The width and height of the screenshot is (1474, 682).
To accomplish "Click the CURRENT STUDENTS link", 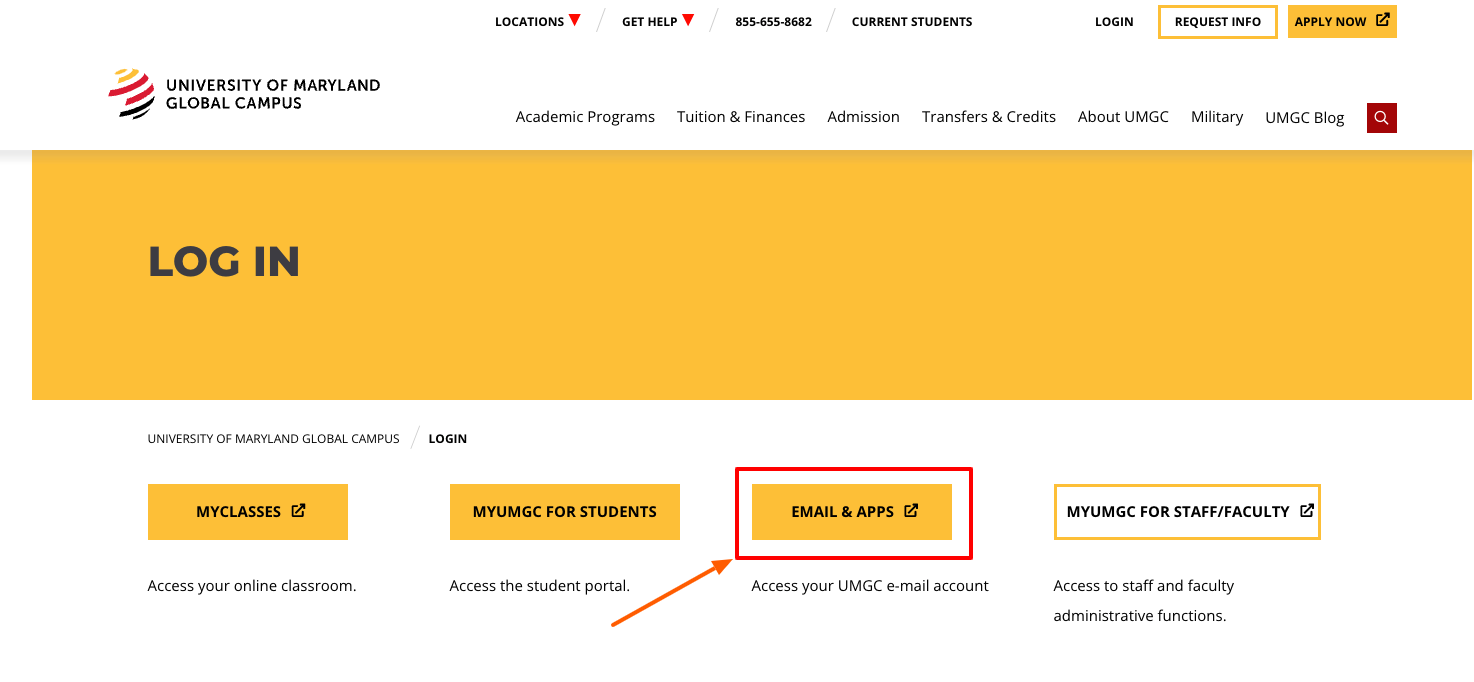I will click(x=911, y=21).
